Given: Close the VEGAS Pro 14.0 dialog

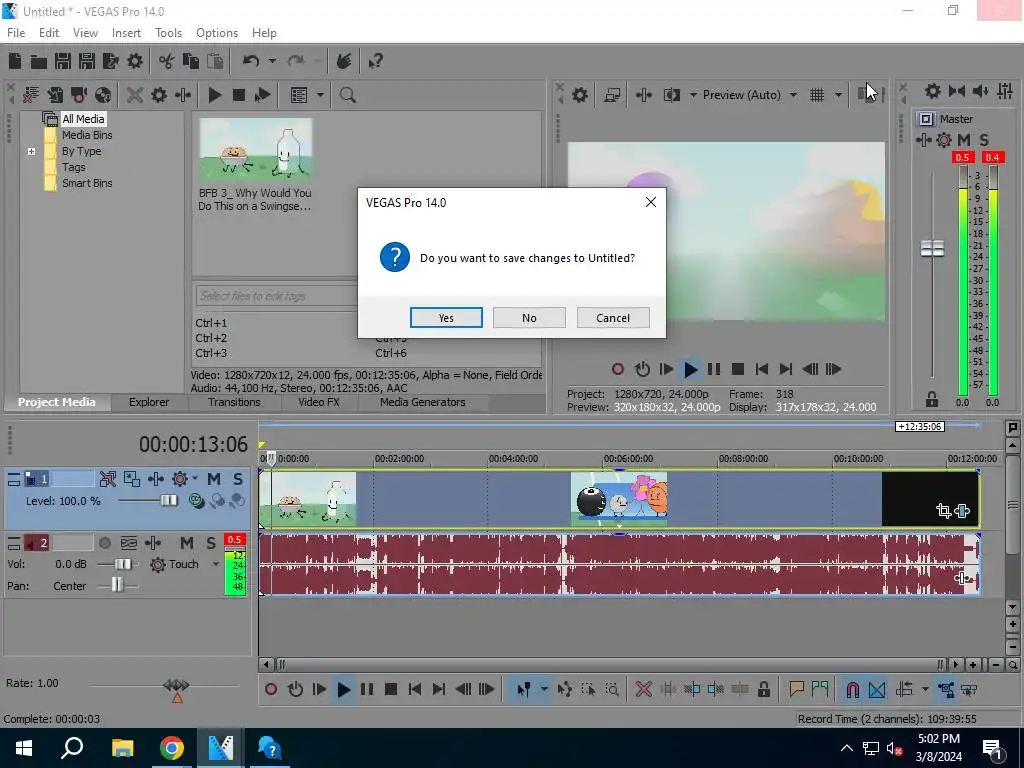Looking at the screenshot, I should point(650,202).
